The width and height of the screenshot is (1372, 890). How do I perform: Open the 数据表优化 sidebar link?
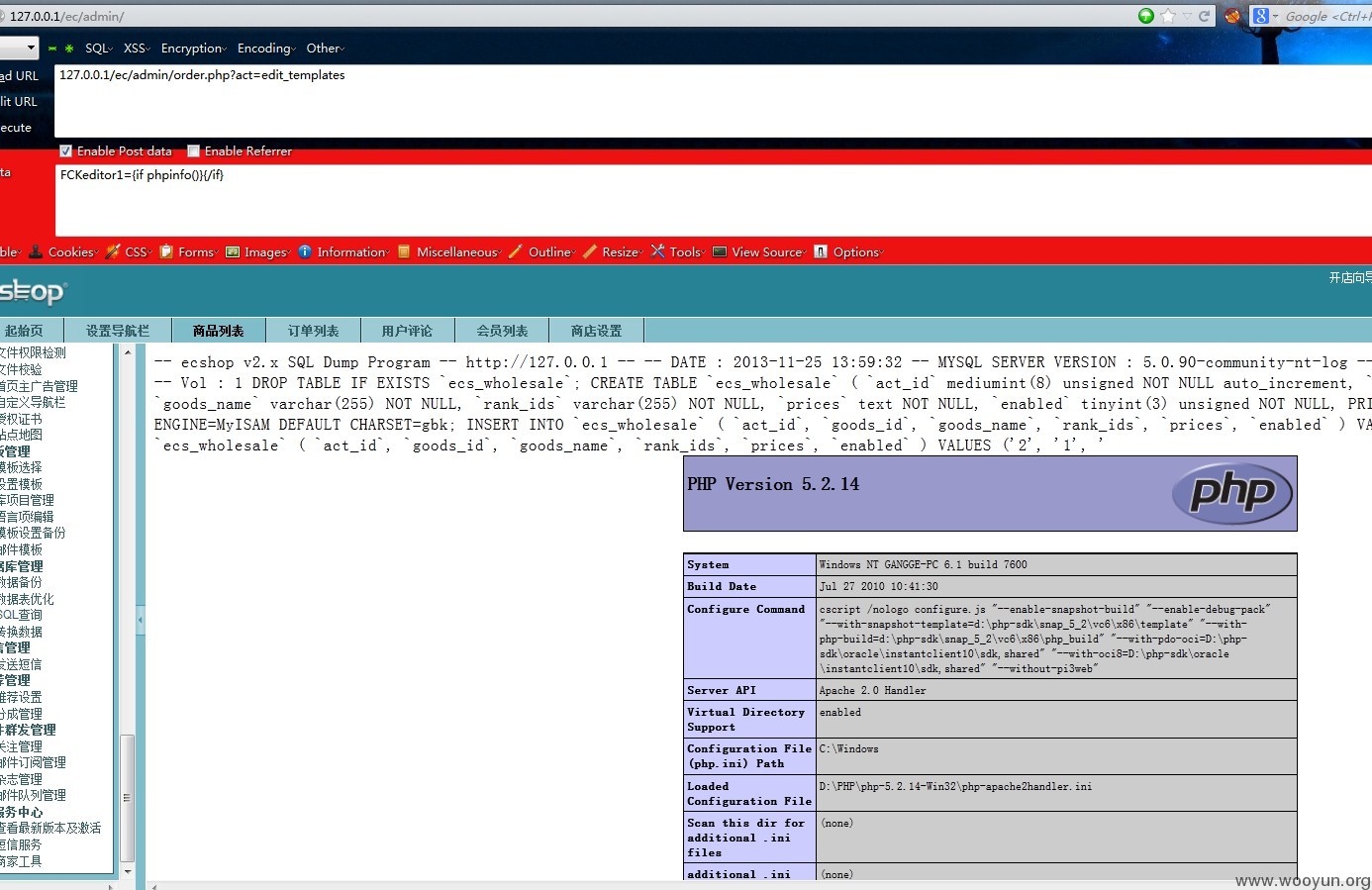(27, 599)
